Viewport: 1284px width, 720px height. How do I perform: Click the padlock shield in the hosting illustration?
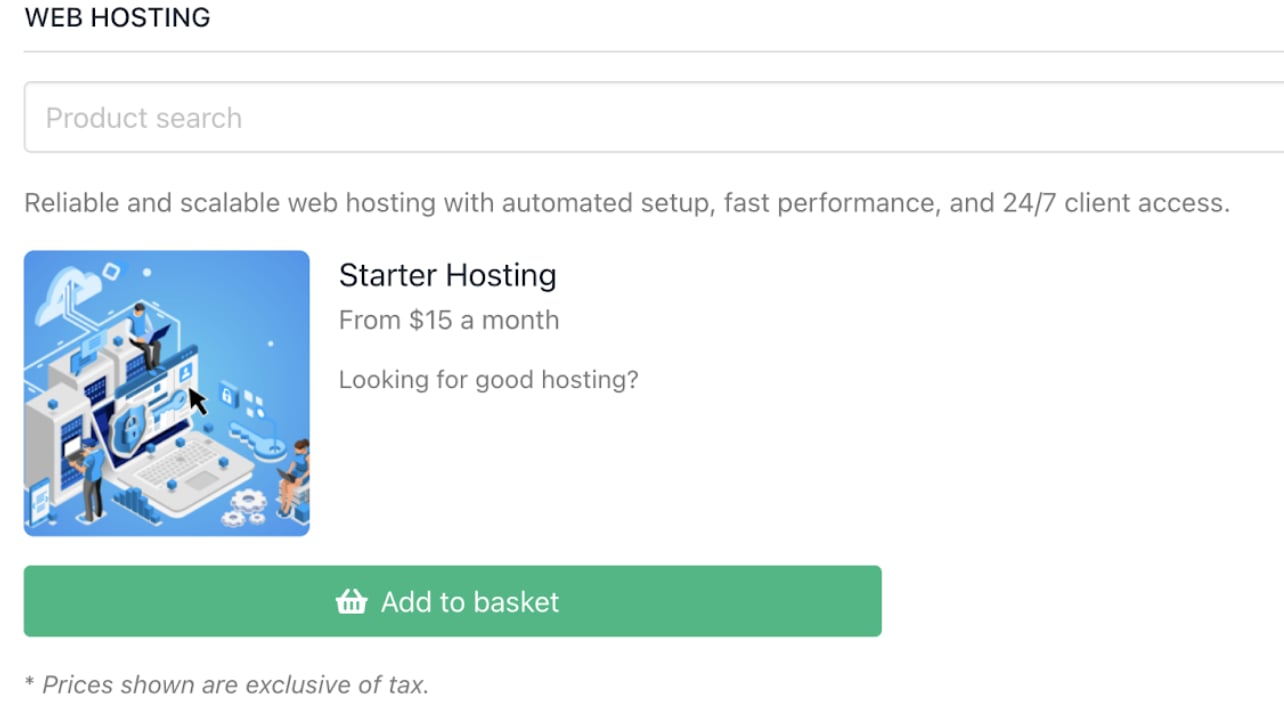127,430
